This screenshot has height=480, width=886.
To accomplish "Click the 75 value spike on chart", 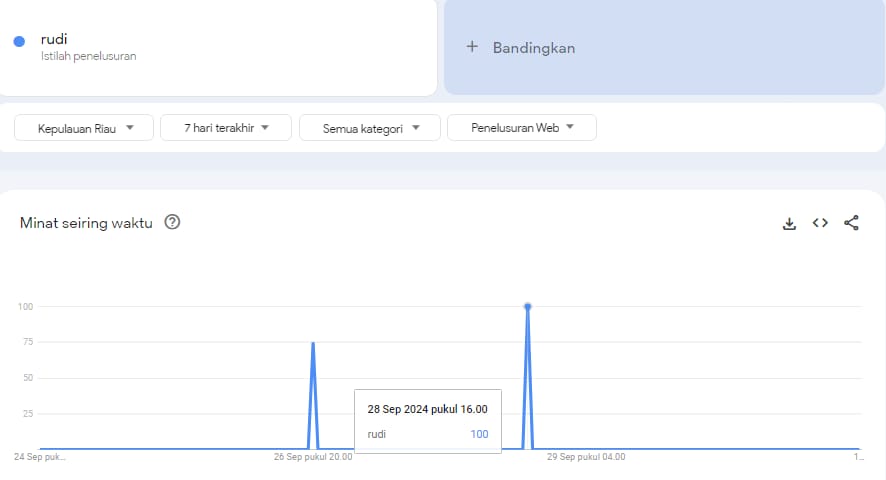I will (x=313, y=343).
